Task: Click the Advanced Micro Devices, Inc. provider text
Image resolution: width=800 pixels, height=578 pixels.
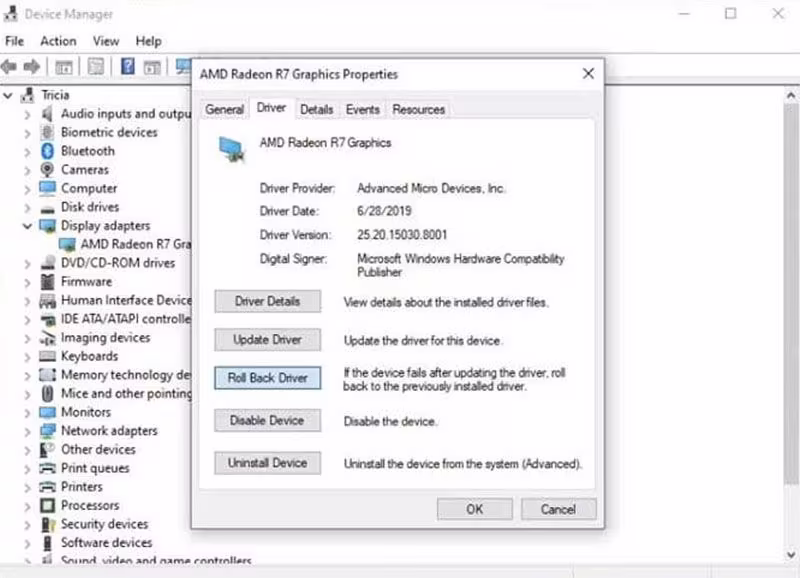Action: click(x=431, y=188)
